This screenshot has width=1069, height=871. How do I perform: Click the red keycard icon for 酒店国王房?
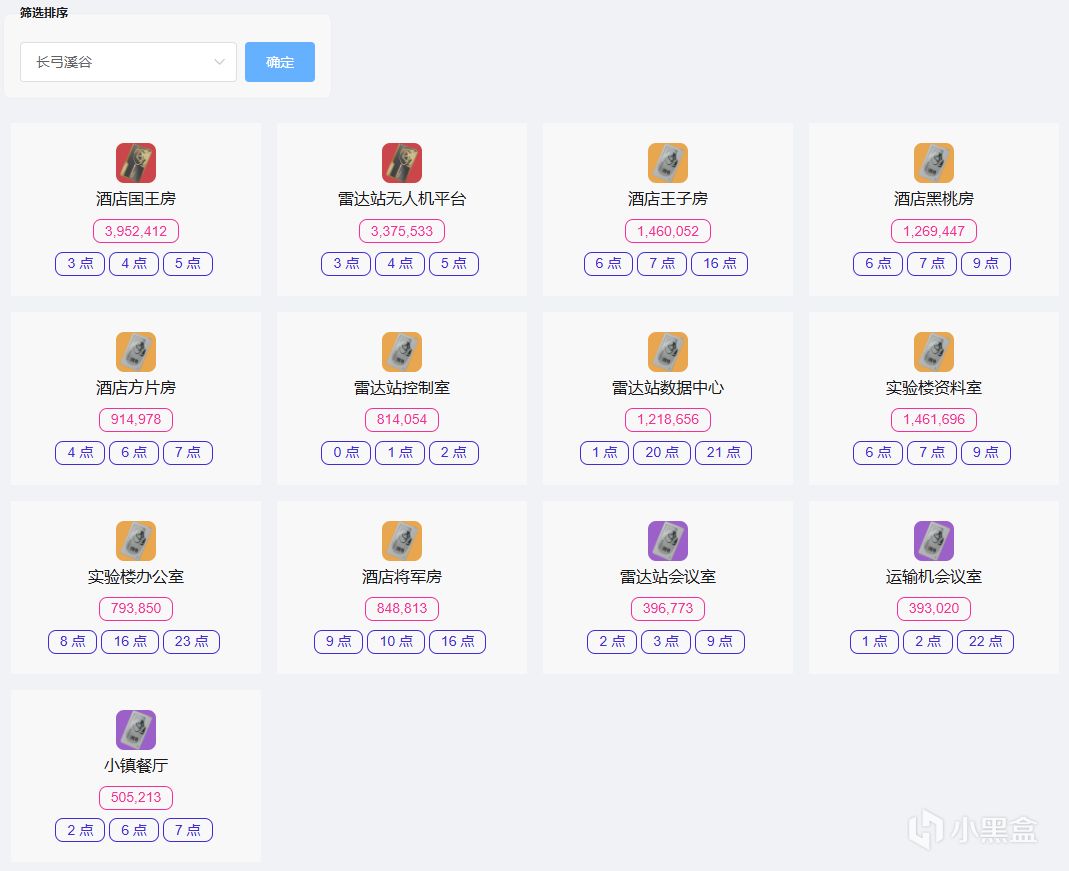[x=136, y=163]
